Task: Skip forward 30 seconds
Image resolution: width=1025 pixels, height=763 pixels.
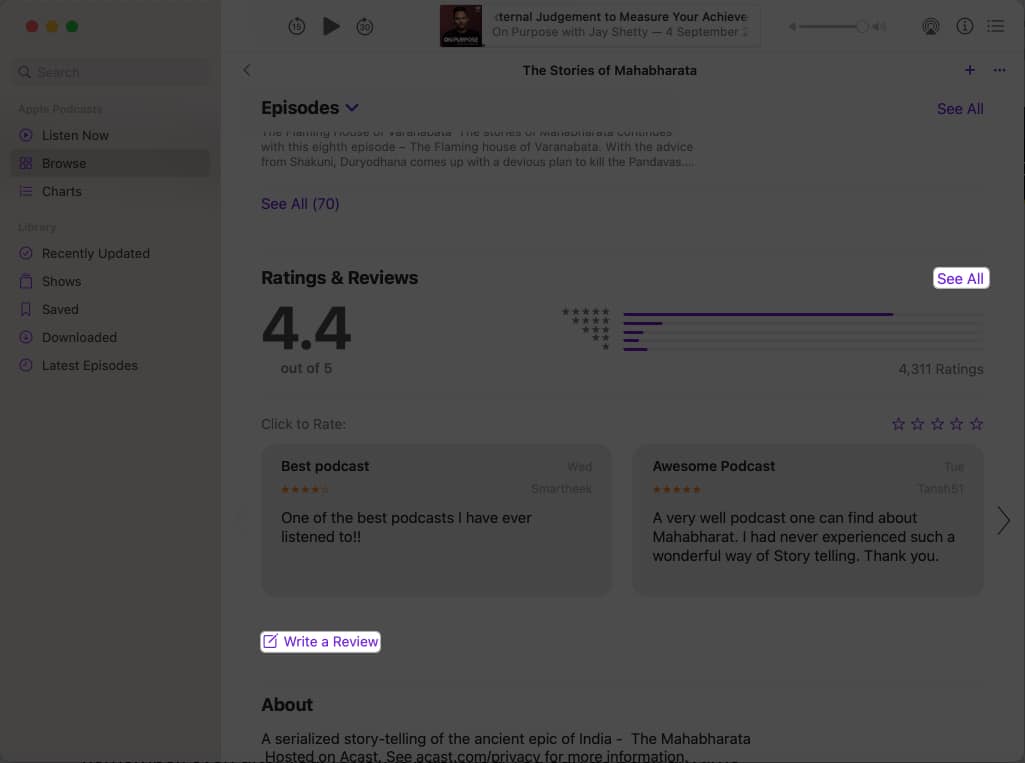Action: [x=365, y=27]
